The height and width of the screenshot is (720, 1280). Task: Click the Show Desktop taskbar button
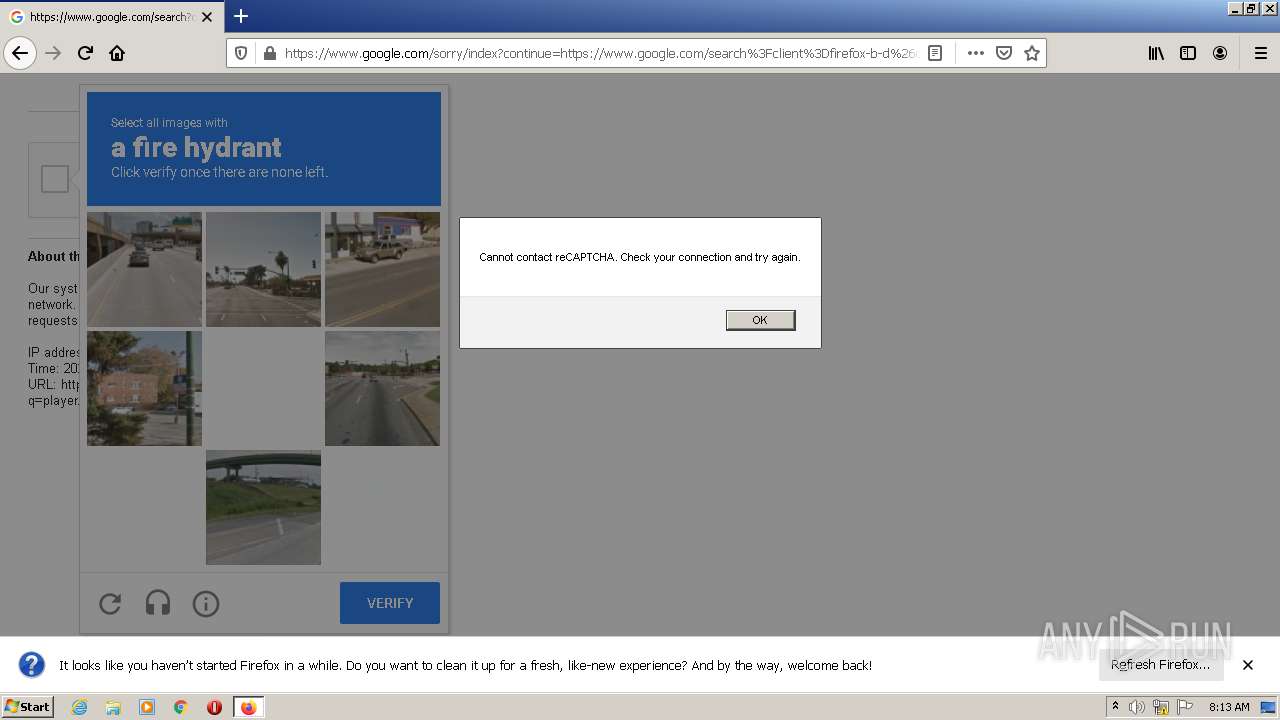tap(1269, 707)
